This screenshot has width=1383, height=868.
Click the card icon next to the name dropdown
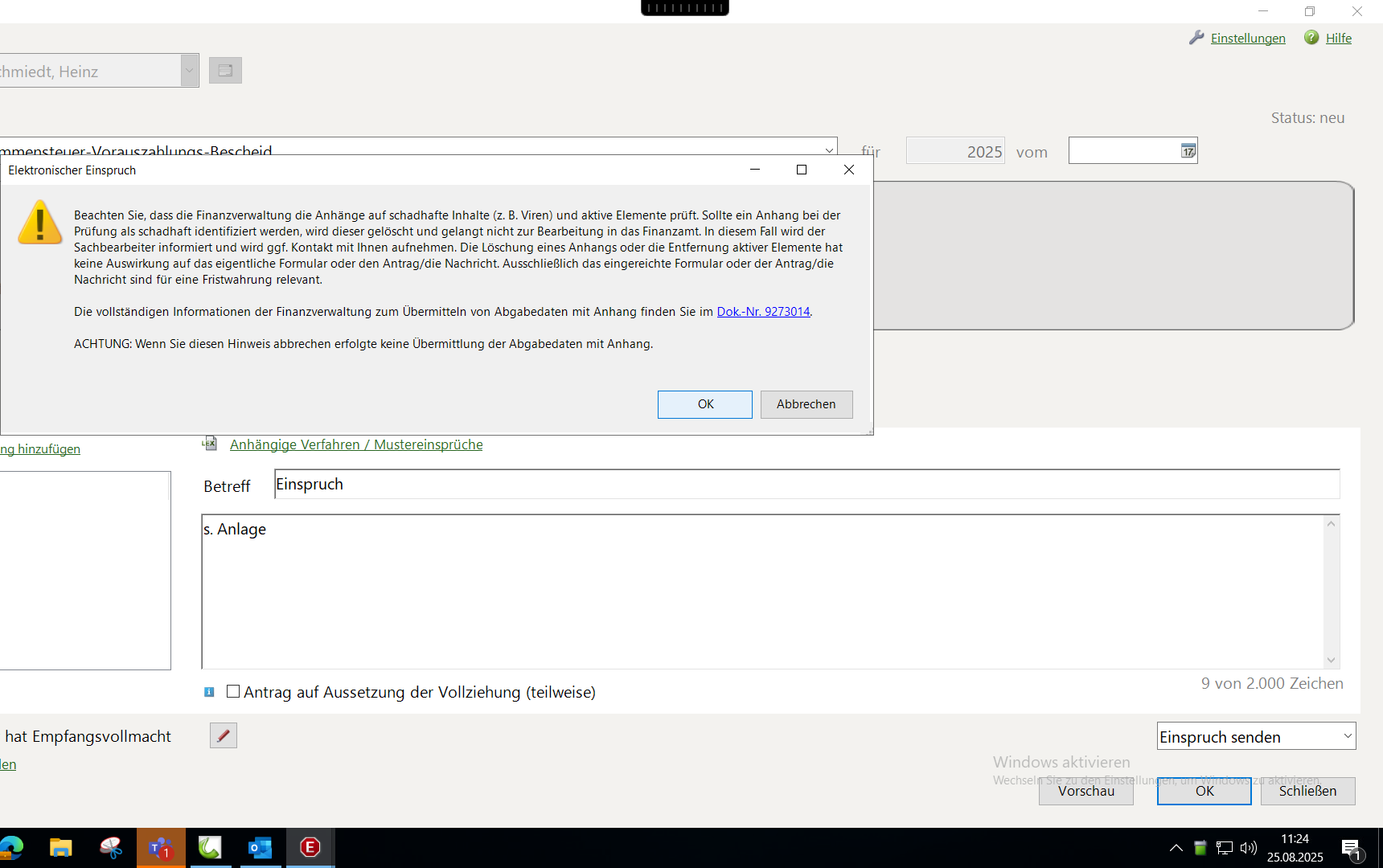pos(225,71)
